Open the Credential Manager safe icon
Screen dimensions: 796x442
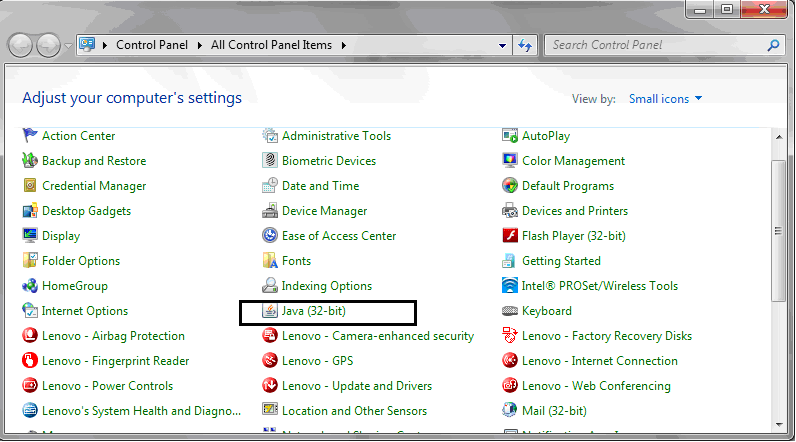click(30, 185)
